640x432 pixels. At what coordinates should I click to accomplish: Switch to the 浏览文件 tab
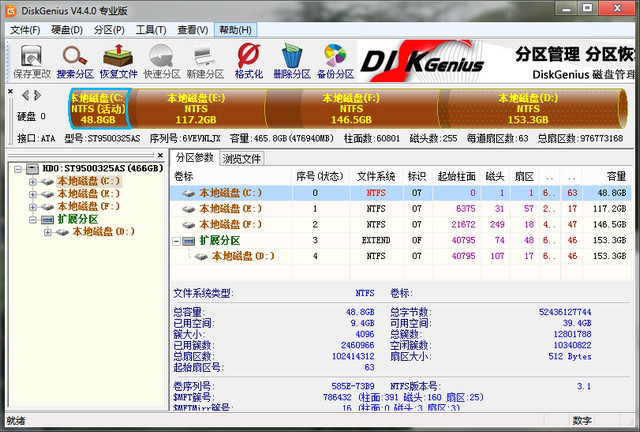[242, 158]
